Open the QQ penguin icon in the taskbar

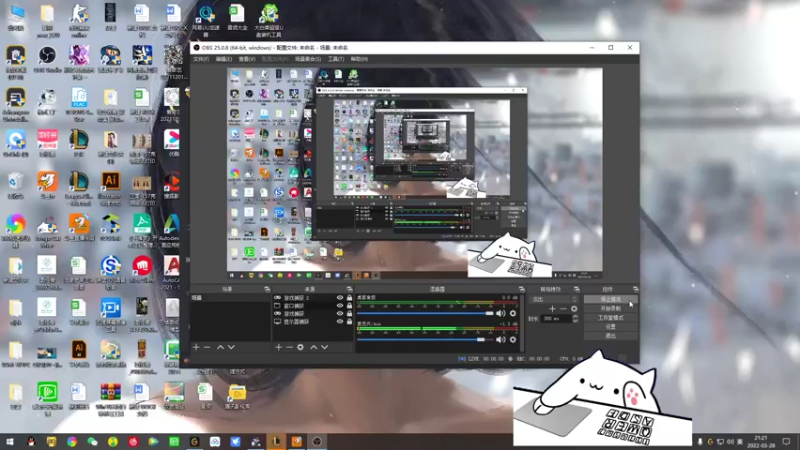31,441
